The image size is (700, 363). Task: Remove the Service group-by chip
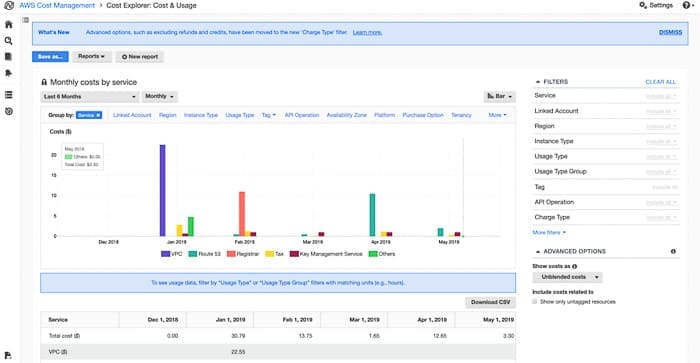(99, 115)
